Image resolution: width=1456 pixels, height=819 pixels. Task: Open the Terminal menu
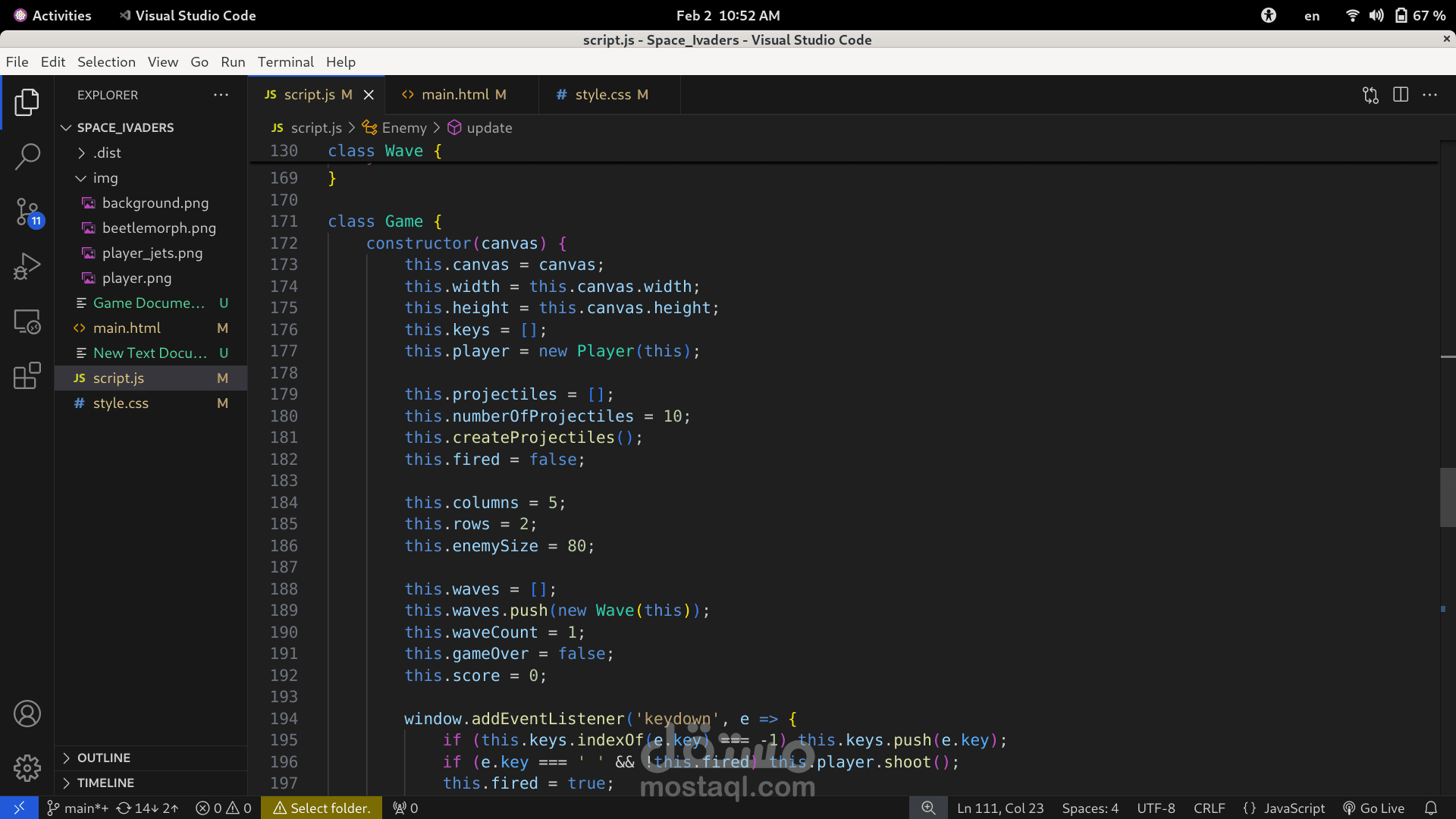pos(285,62)
